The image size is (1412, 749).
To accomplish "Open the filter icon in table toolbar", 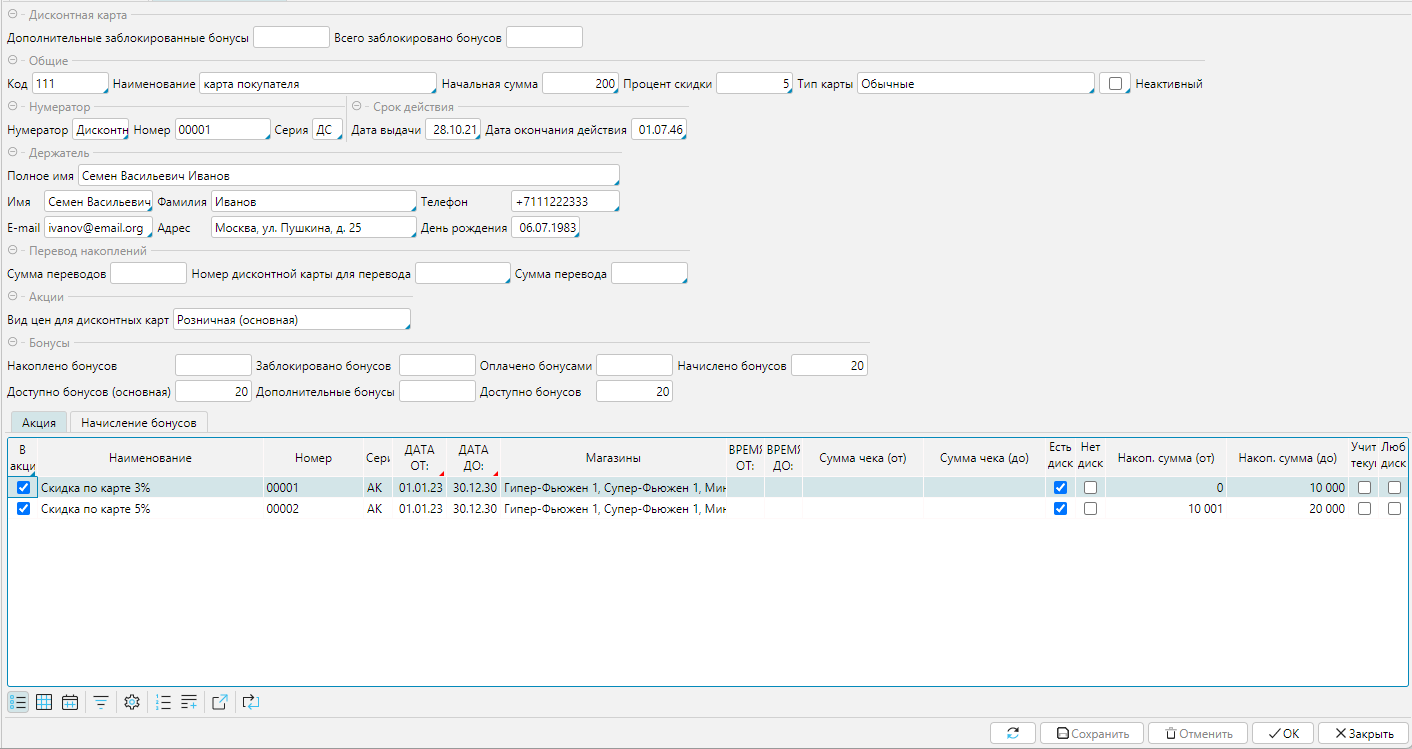I will 101,702.
